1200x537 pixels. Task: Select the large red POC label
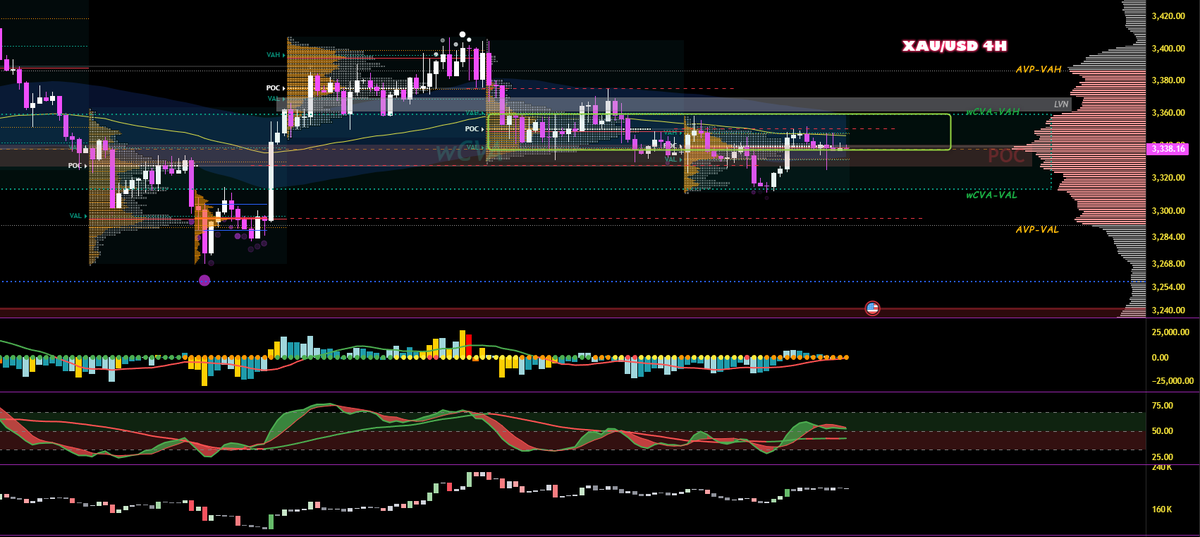(x=1005, y=156)
